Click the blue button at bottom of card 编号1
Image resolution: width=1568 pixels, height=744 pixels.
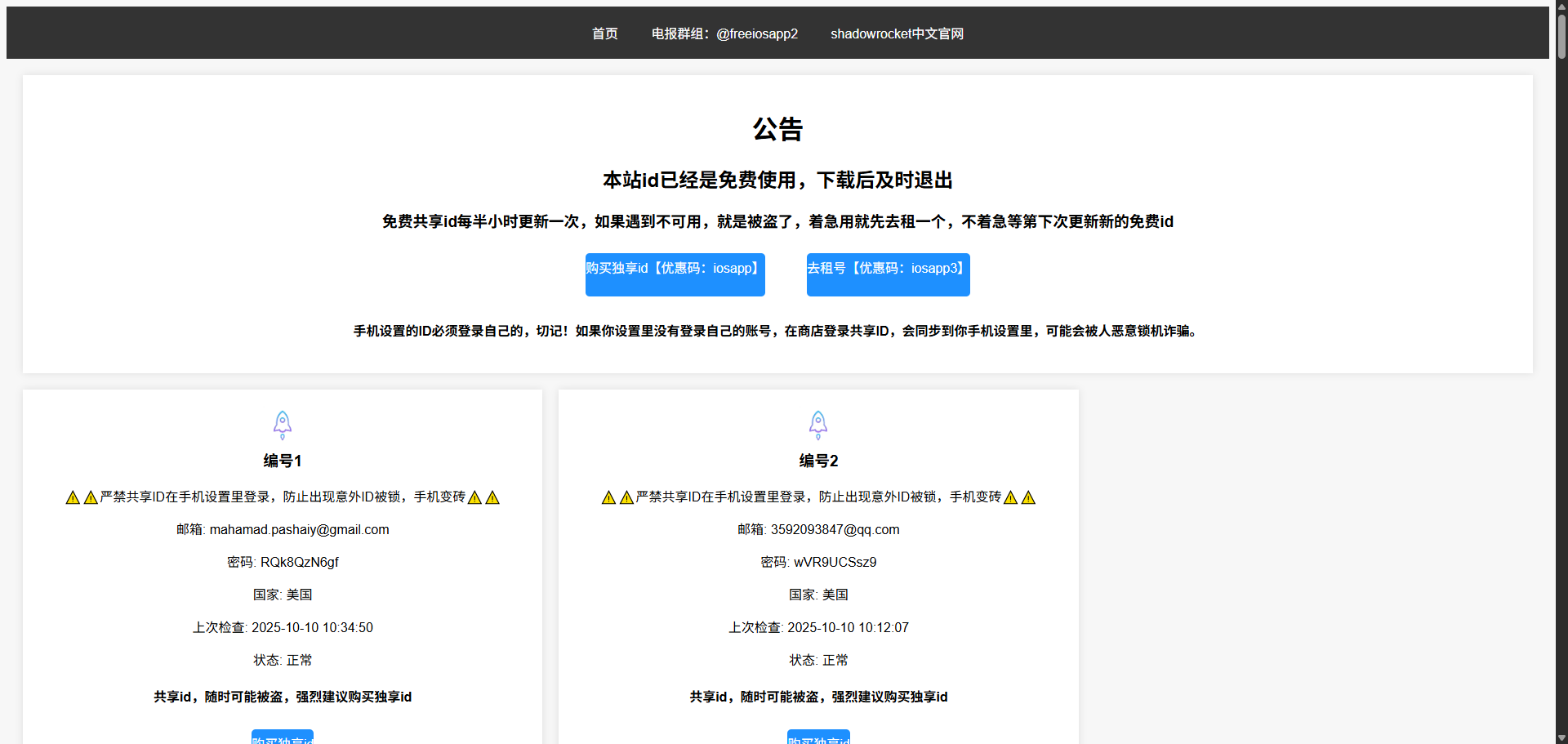point(283,737)
